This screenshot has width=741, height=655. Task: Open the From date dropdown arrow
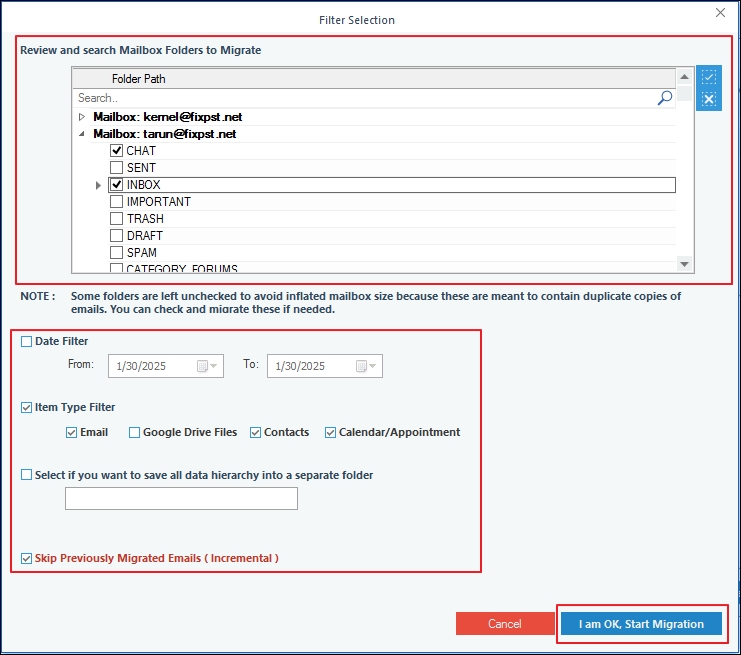pyautogui.click(x=214, y=366)
